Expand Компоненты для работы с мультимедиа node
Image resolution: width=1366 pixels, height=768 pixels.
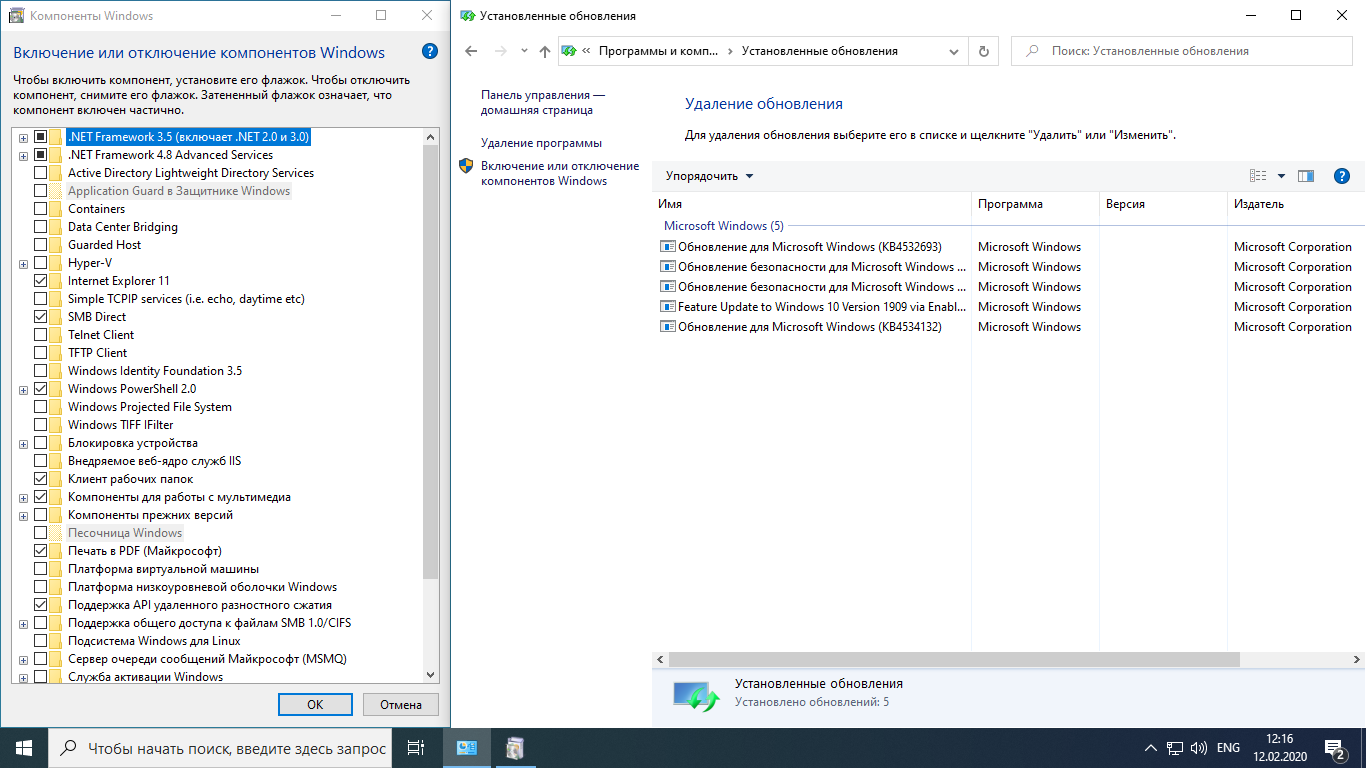[x=23, y=497]
